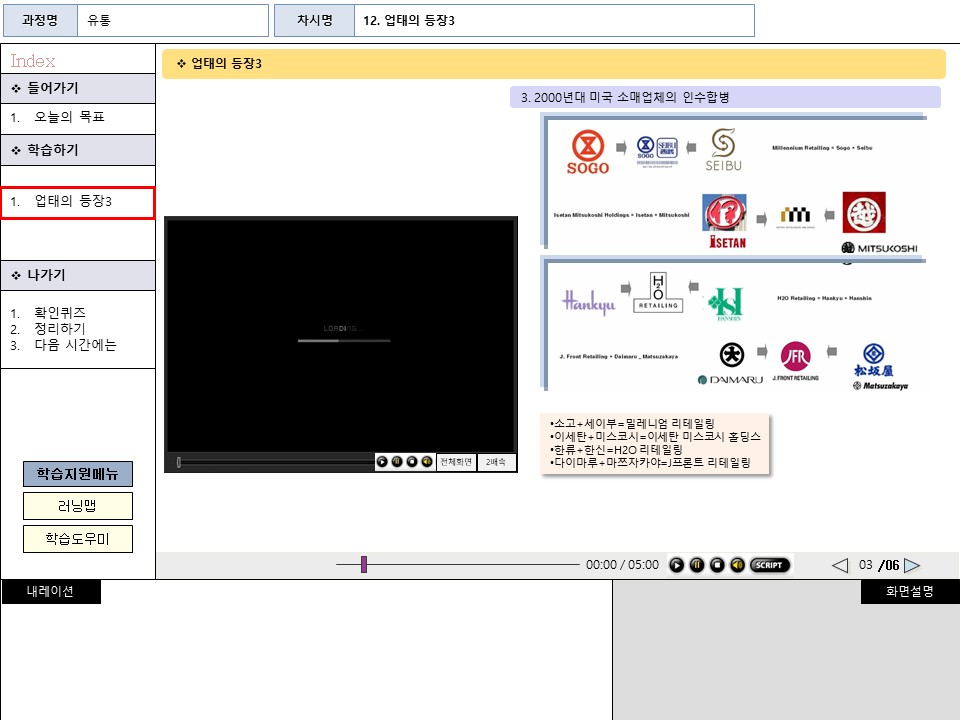Click the yellow 업태의 등장3 heading banner
The width and height of the screenshot is (960, 720).
coord(553,64)
